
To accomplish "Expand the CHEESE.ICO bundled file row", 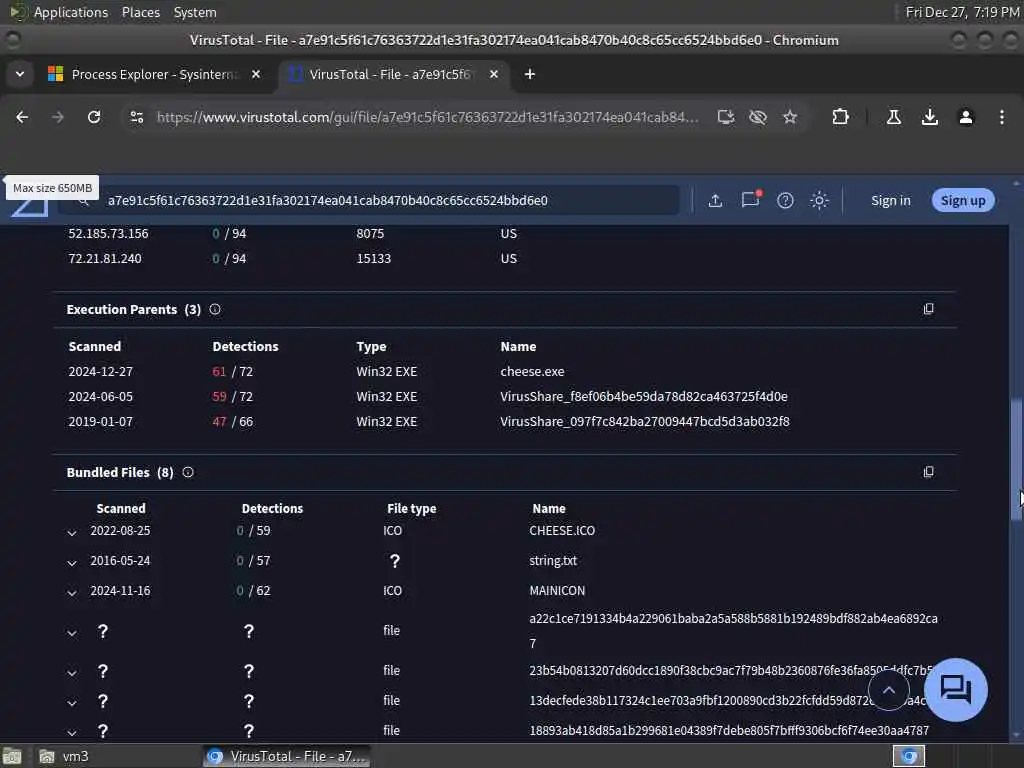I will coord(72,532).
